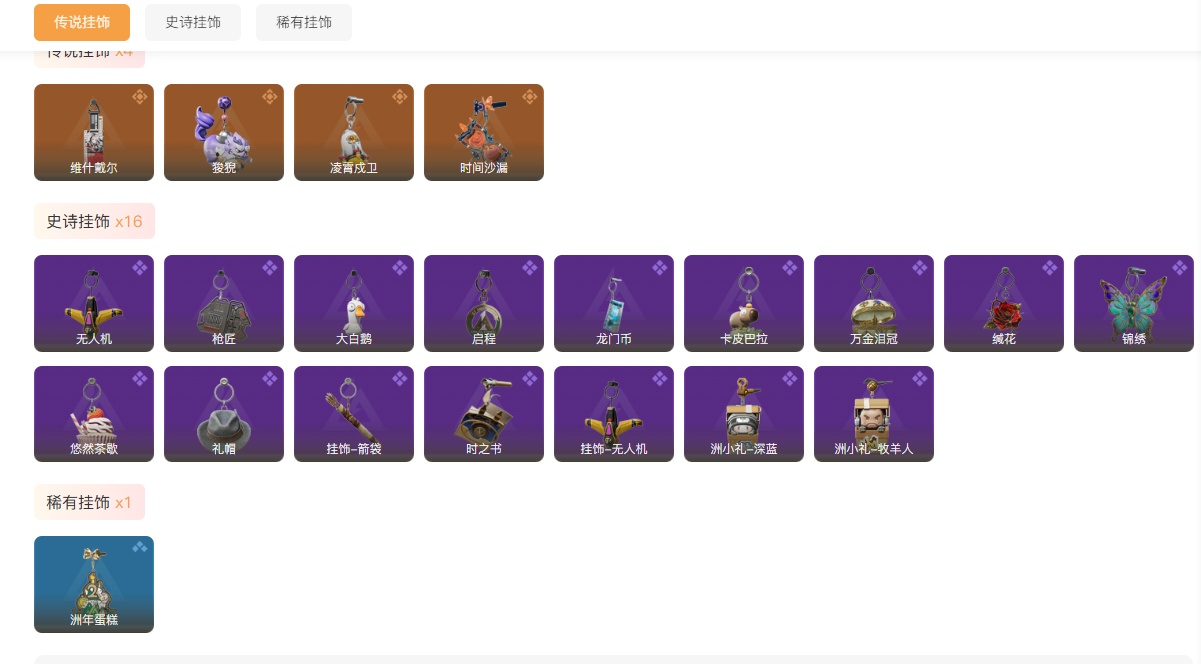
Task: Select the 锦绣 butterfly charm
Action: pyautogui.click(x=1134, y=303)
